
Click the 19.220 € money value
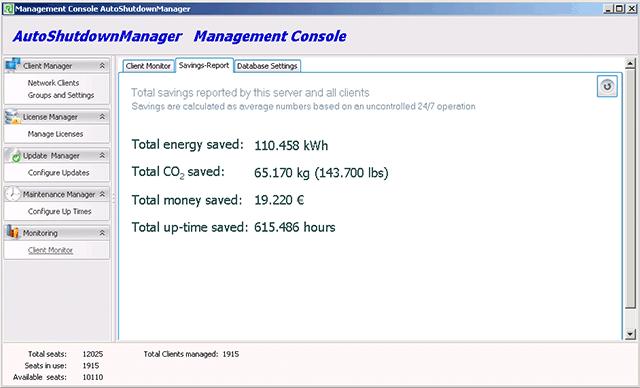tap(279, 200)
